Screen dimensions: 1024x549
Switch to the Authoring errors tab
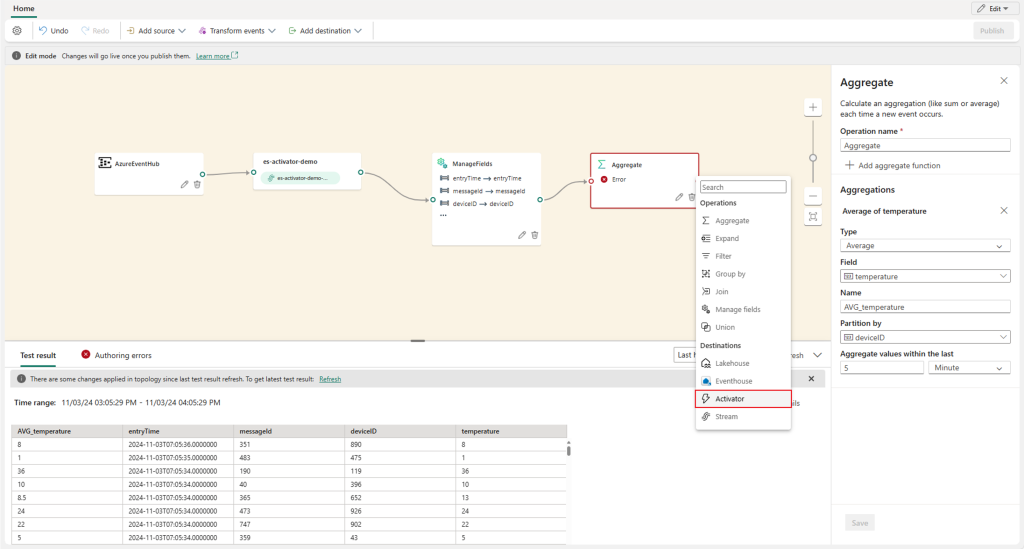pos(116,355)
